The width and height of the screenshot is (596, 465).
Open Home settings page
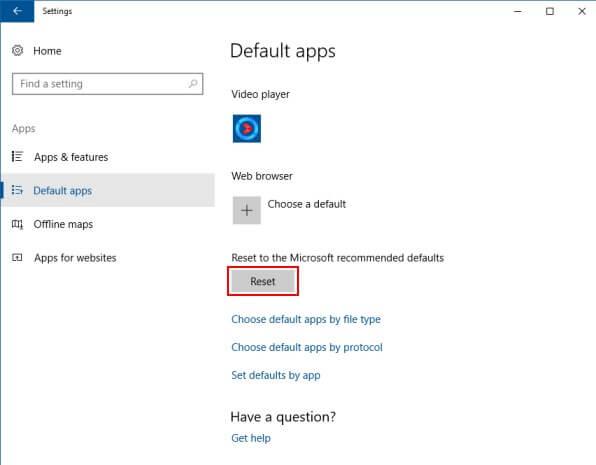point(47,51)
